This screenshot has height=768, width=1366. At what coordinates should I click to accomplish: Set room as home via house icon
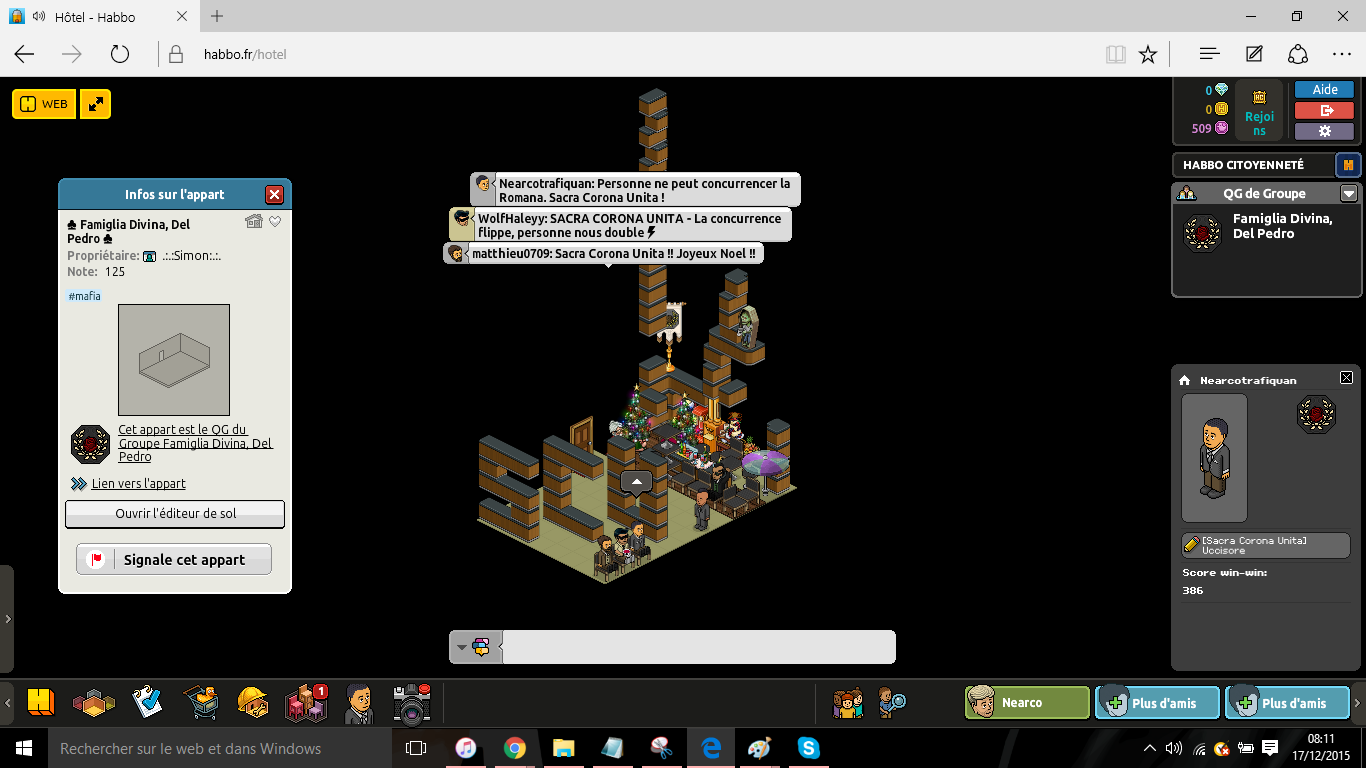tap(254, 222)
